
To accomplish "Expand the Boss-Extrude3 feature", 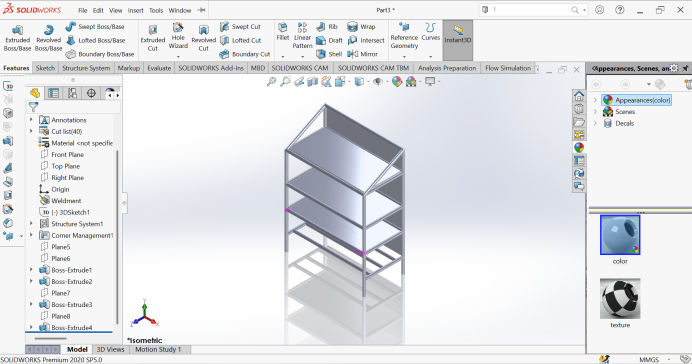I will pyautogui.click(x=31, y=304).
